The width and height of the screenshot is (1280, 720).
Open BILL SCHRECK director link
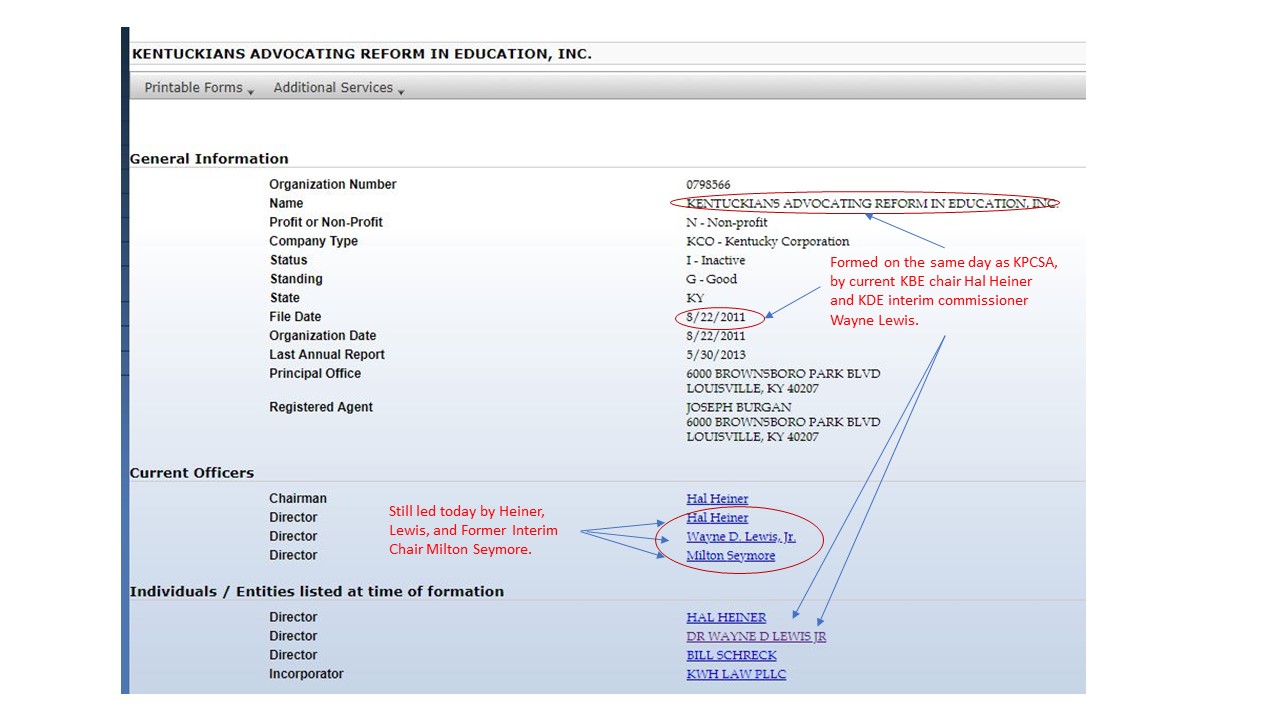point(731,656)
